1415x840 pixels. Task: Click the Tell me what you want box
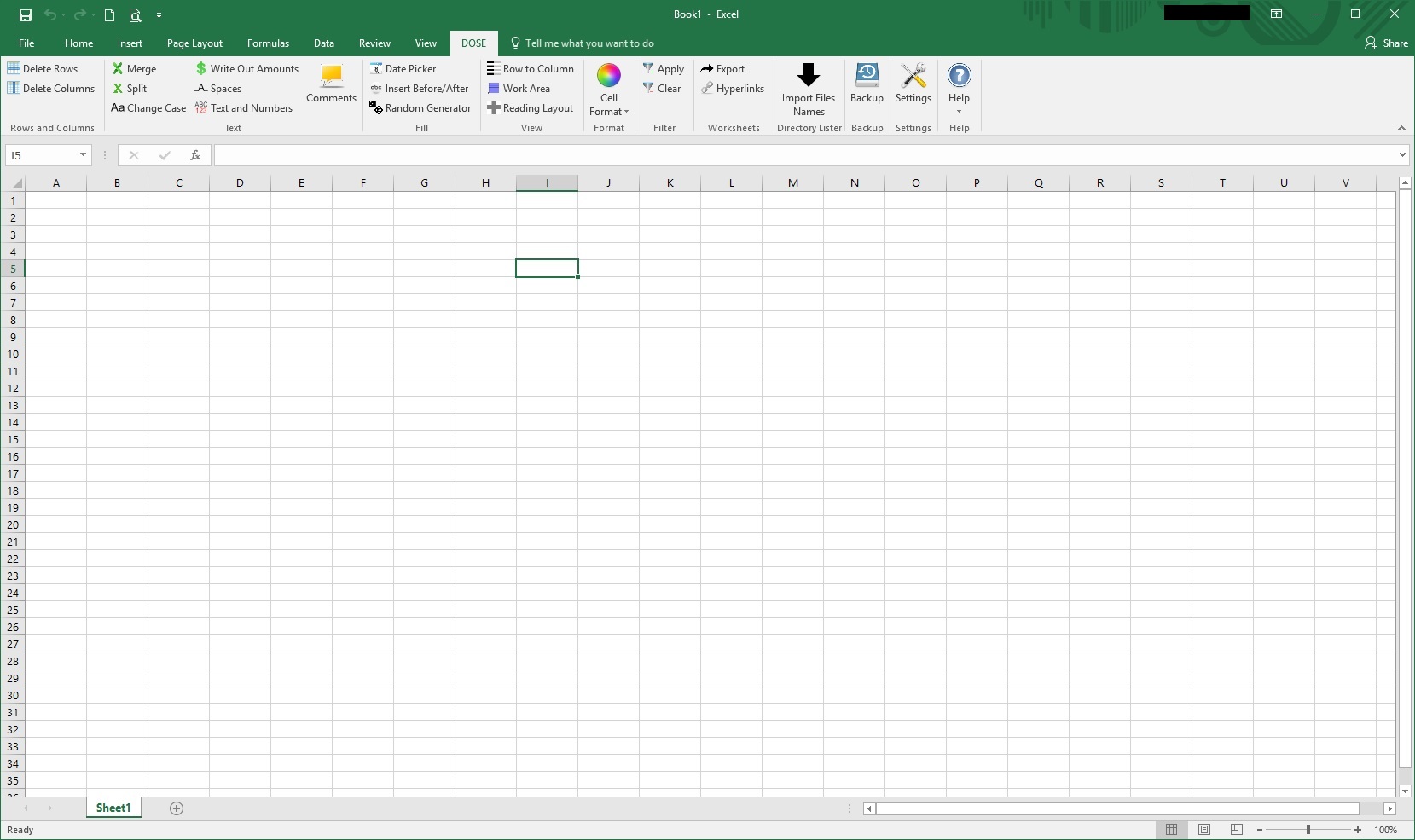tap(583, 43)
